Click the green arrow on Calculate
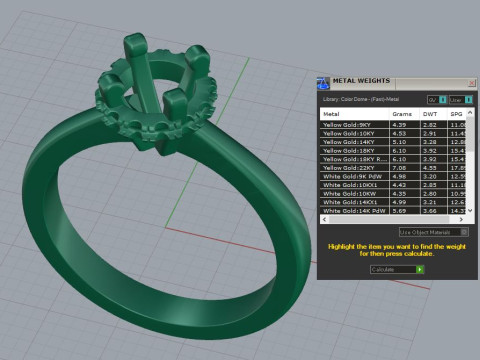Viewport: 480px width, 360px height. click(x=420, y=269)
